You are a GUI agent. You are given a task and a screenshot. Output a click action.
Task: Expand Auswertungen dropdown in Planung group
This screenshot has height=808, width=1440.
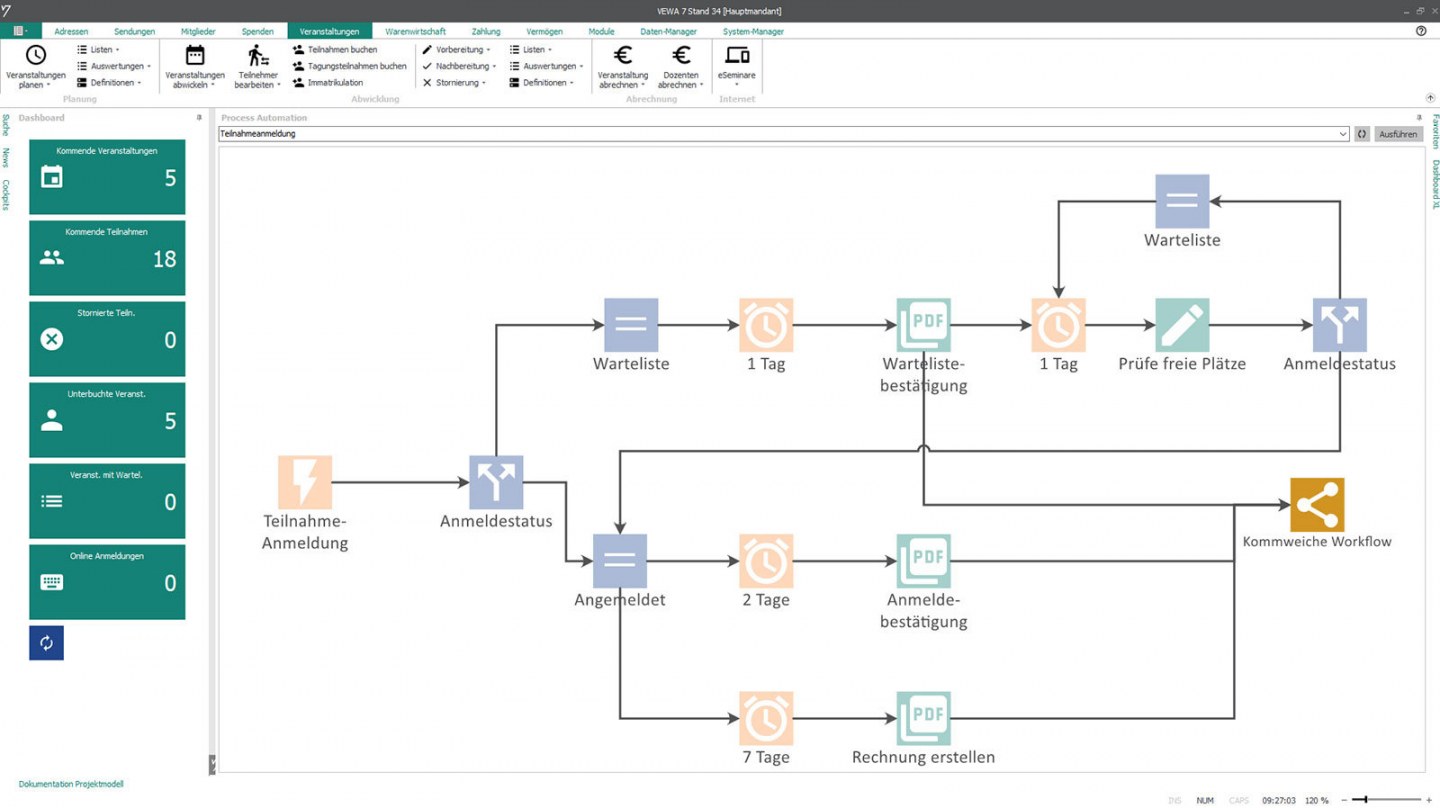click(114, 66)
